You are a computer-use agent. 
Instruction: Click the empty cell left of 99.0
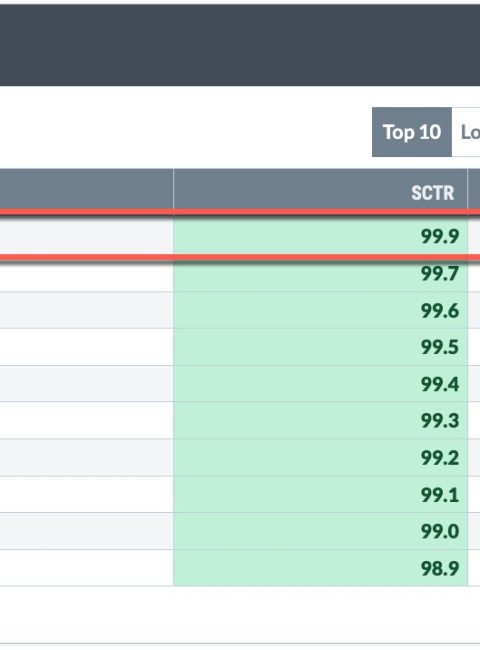click(87, 531)
